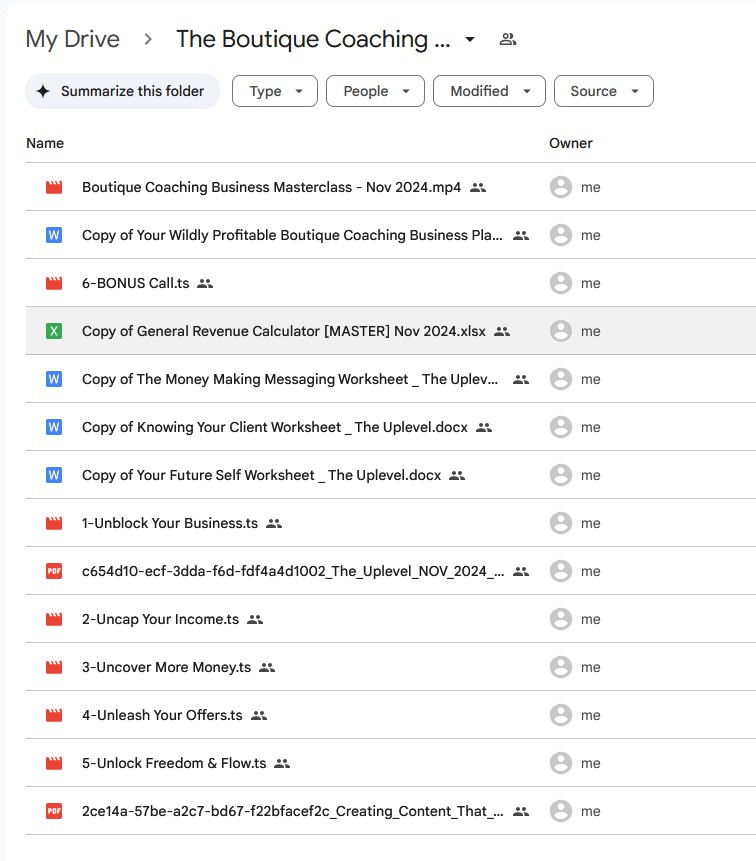This screenshot has width=756, height=861.
Task: Click the video icon beside 5-Unlock Freedom & Flow.ts
Action: coord(54,763)
